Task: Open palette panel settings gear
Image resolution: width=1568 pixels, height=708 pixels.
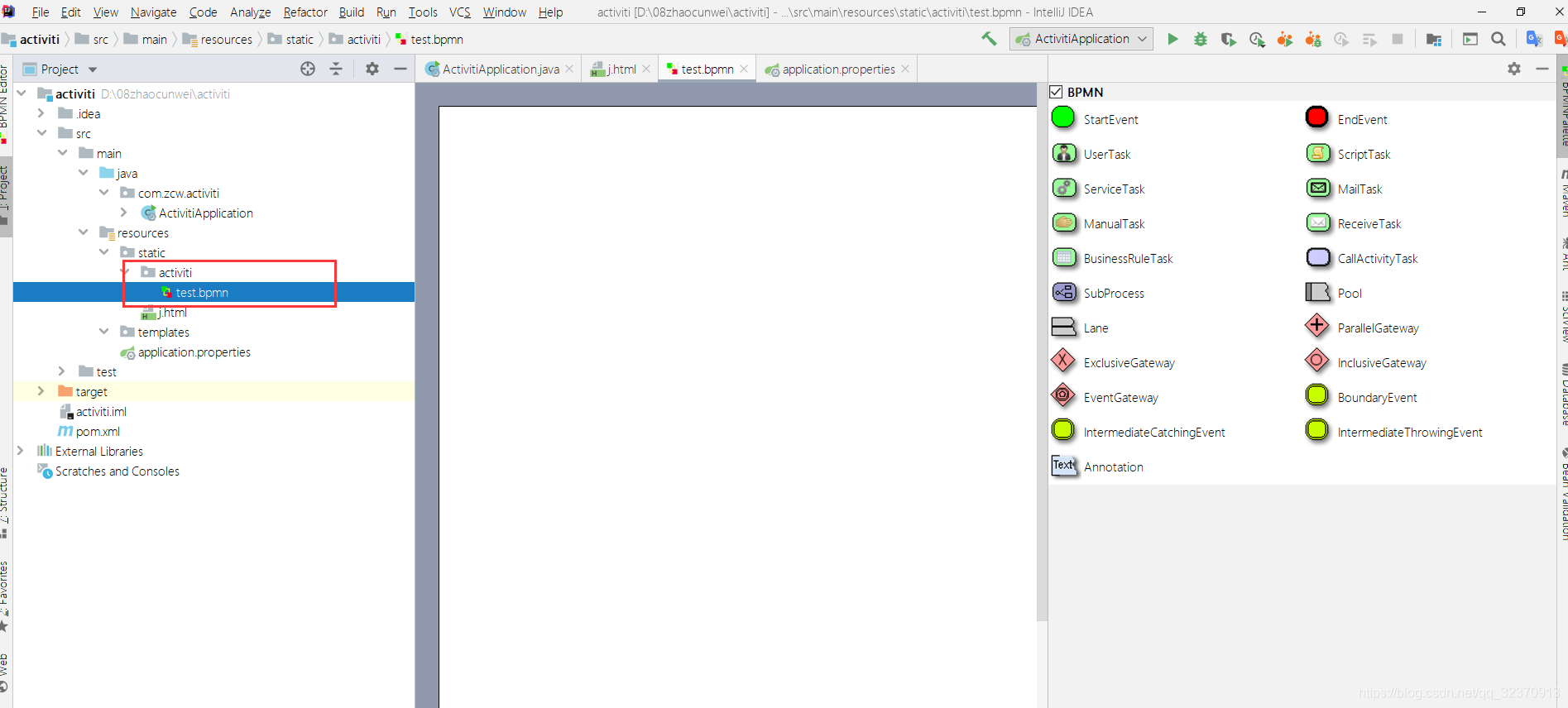Action: pos(1514,69)
